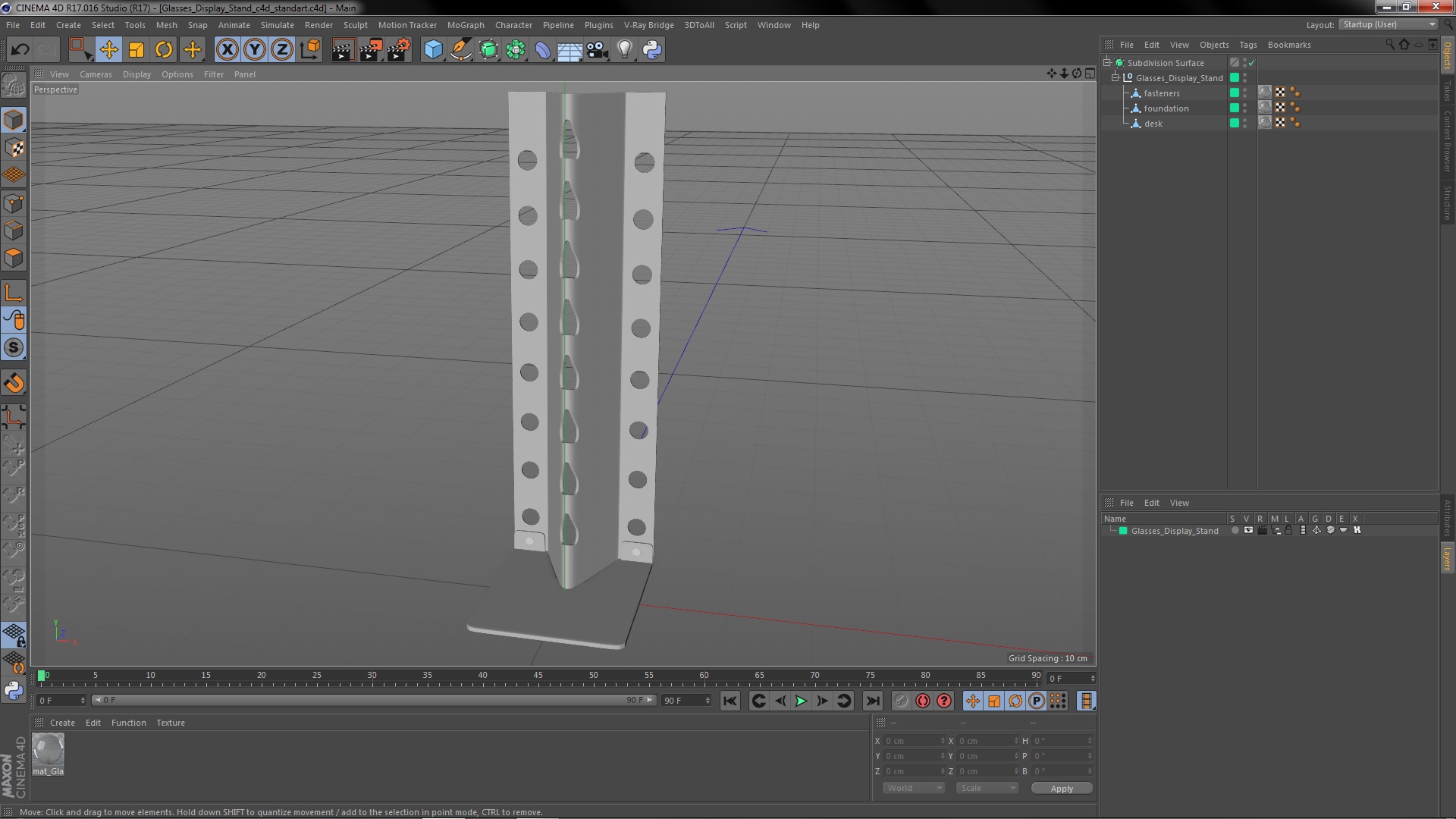This screenshot has height=819, width=1456.
Task: Click Glasses_Display_Stand layer color in Layers
Action: (x=1123, y=531)
